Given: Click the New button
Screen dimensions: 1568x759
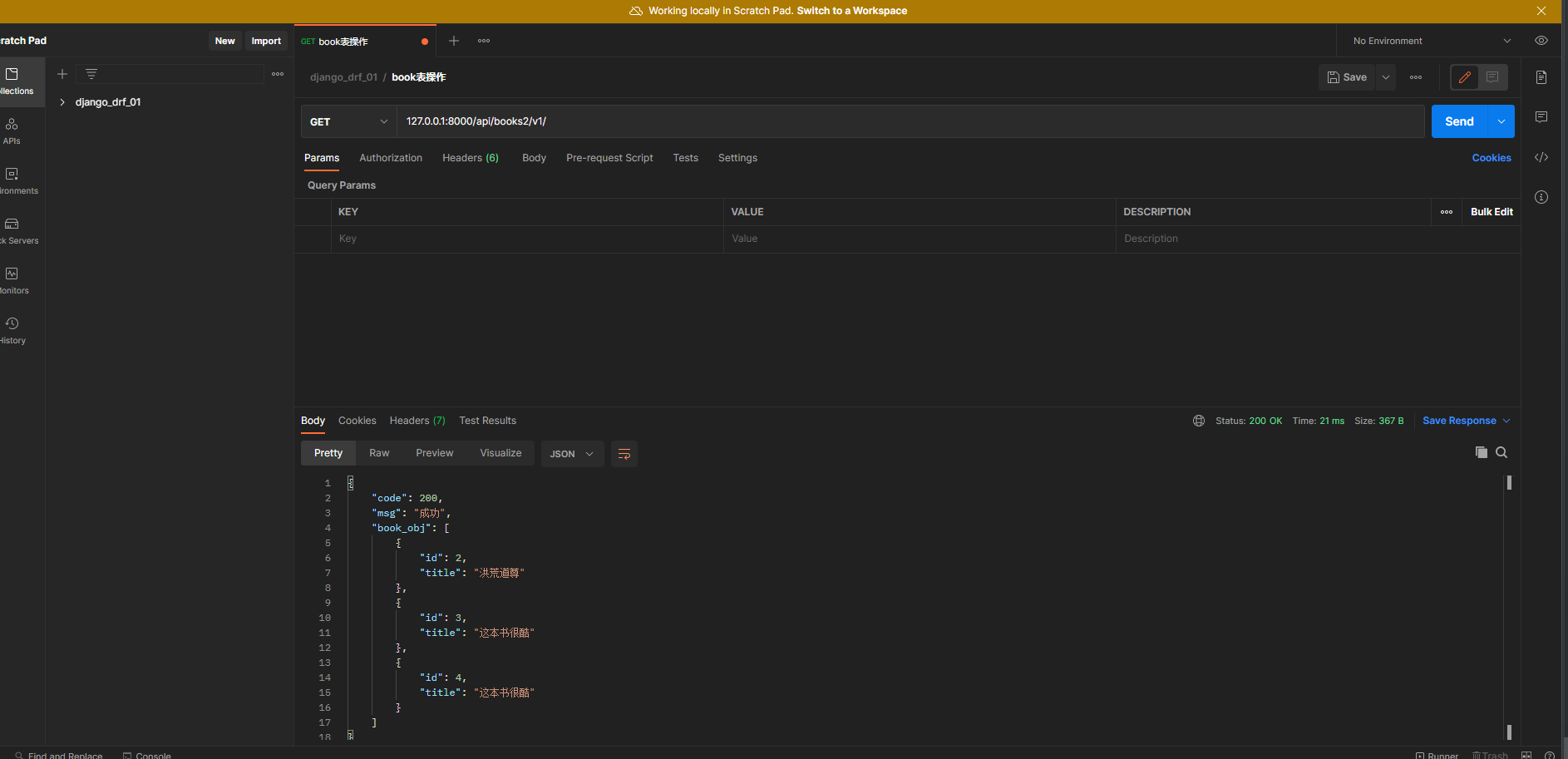Looking at the screenshot, I should [225, 41].
